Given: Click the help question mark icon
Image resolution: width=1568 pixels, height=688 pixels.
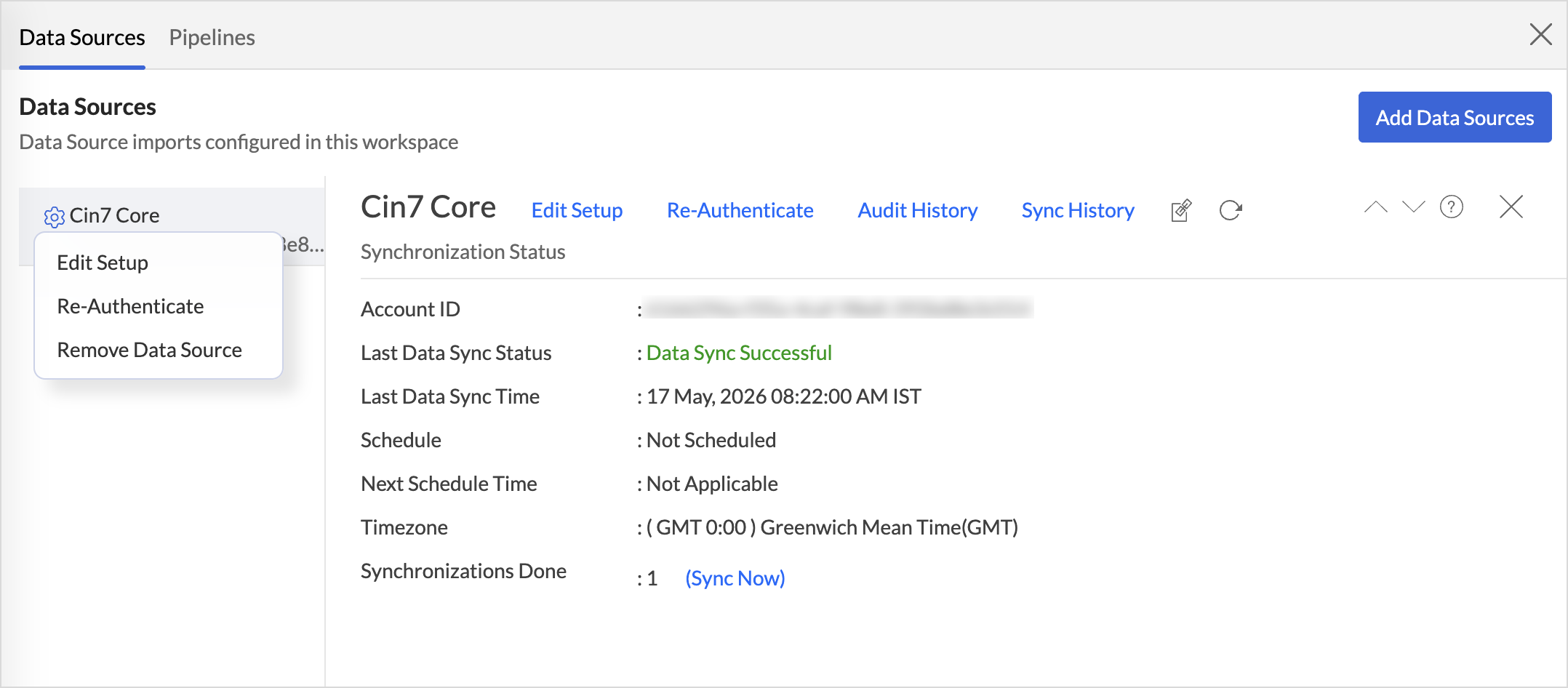Looking at the screenshot, I should point(1452,207).
